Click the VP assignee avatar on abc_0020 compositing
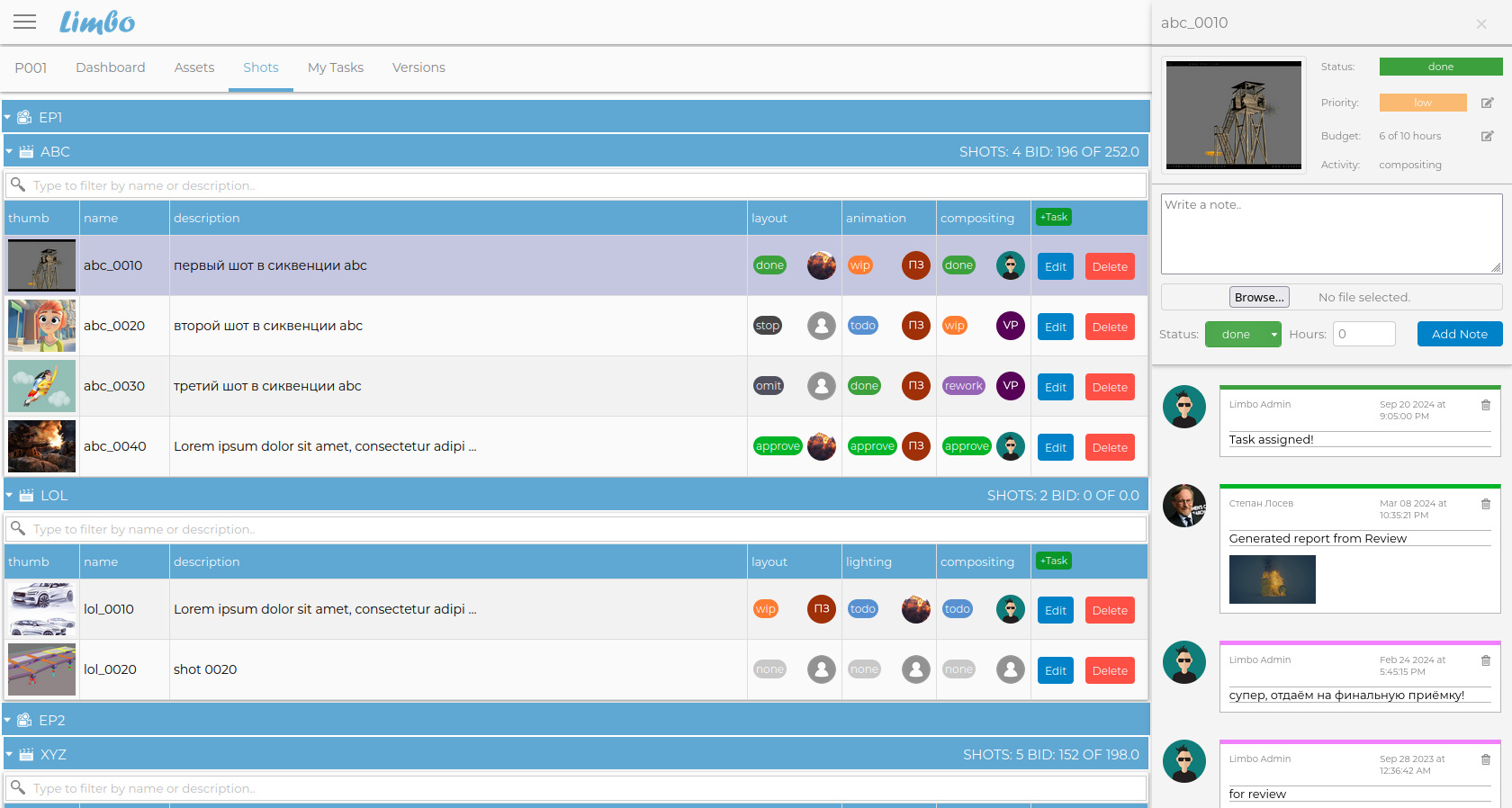This screenshot has width=1512, height=808. click(1010, 326)
